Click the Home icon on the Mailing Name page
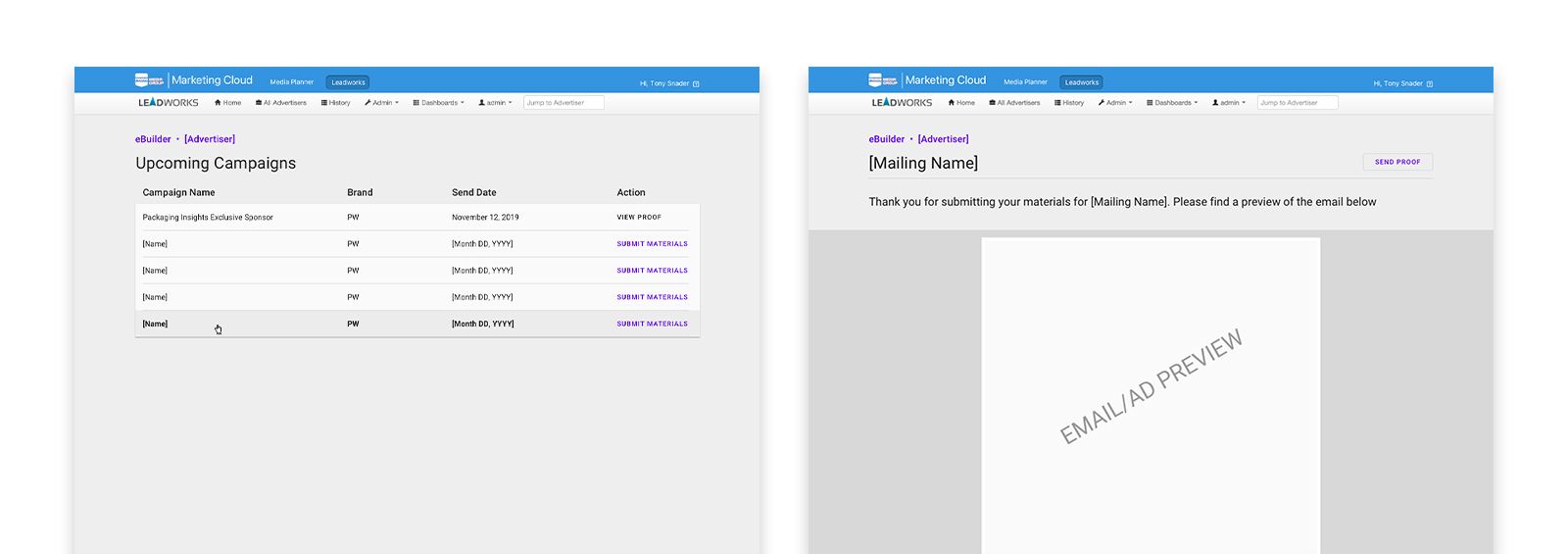1568x554 pixels. (x=951, y=103)
